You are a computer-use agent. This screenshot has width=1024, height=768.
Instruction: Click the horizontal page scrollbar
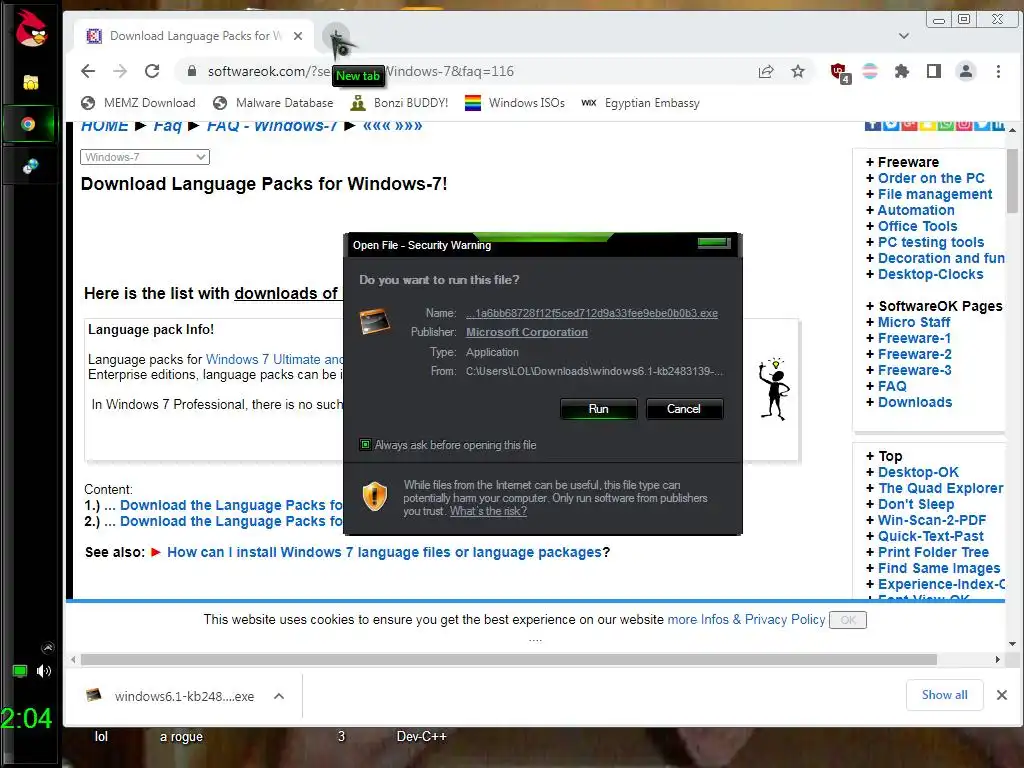tap(509, 660)
